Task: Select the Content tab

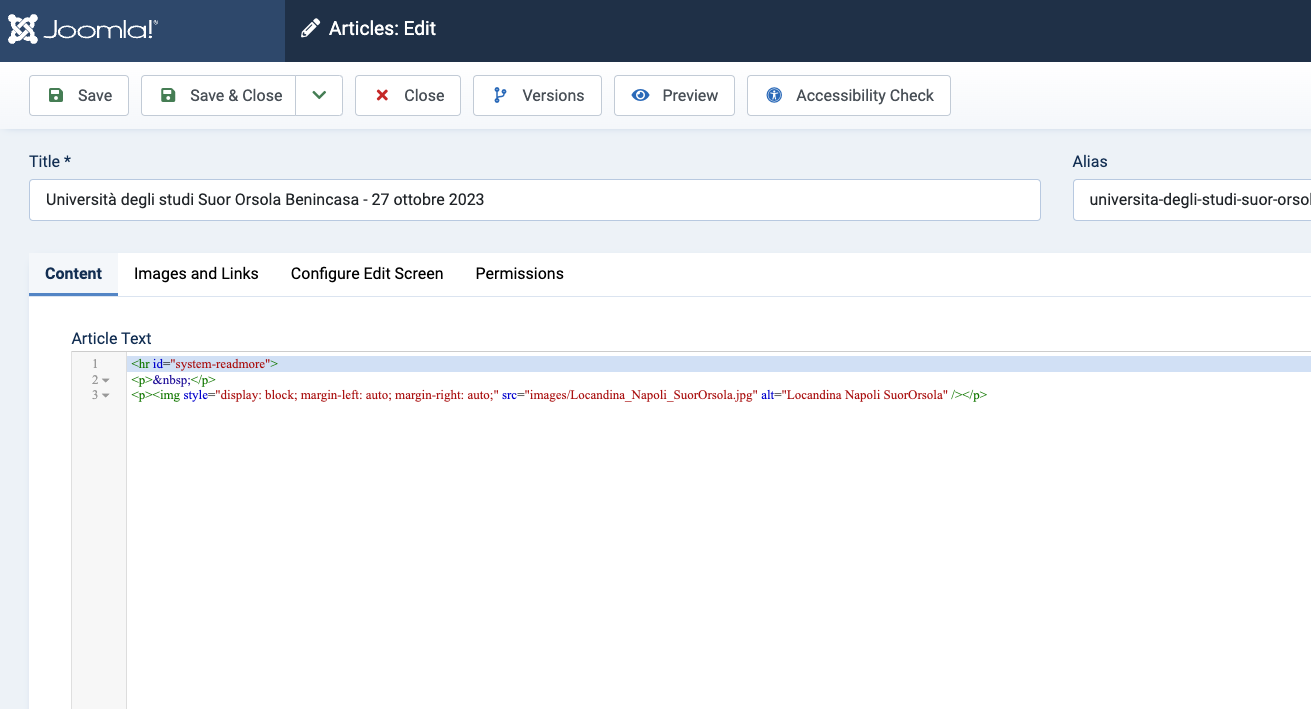Action: 74,273
